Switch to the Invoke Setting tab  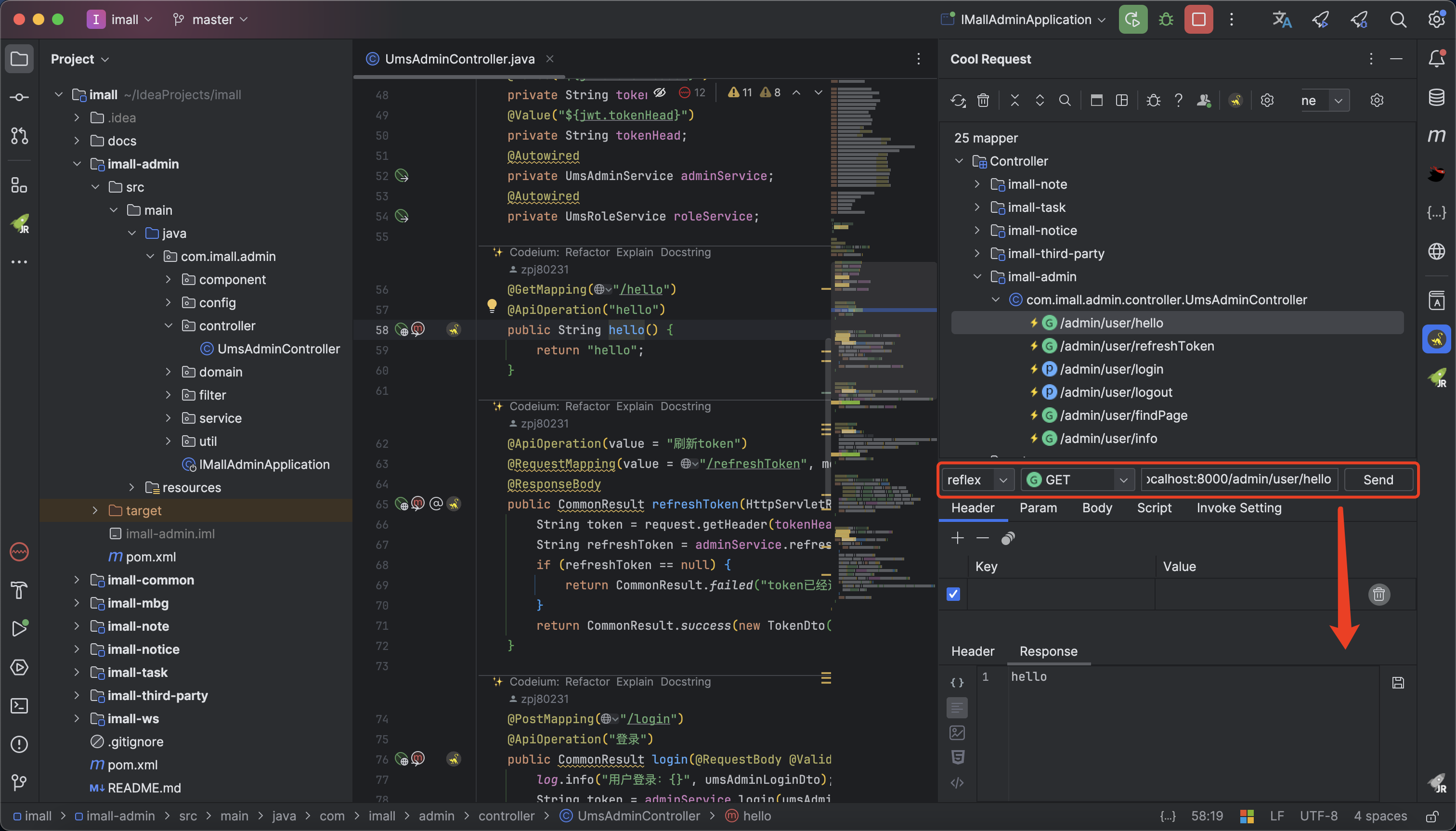click(1238, 507)
